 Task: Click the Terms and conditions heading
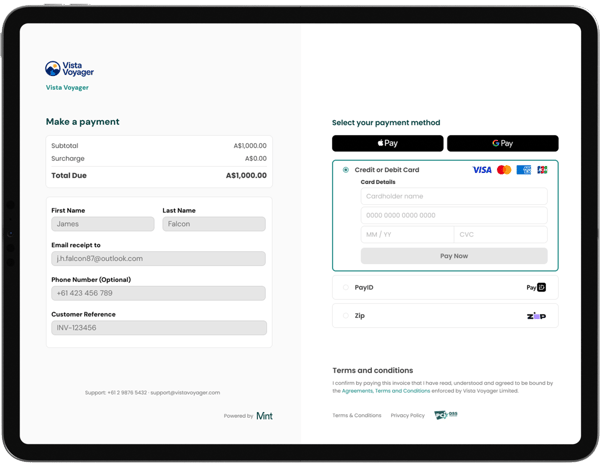click(373, 370)
